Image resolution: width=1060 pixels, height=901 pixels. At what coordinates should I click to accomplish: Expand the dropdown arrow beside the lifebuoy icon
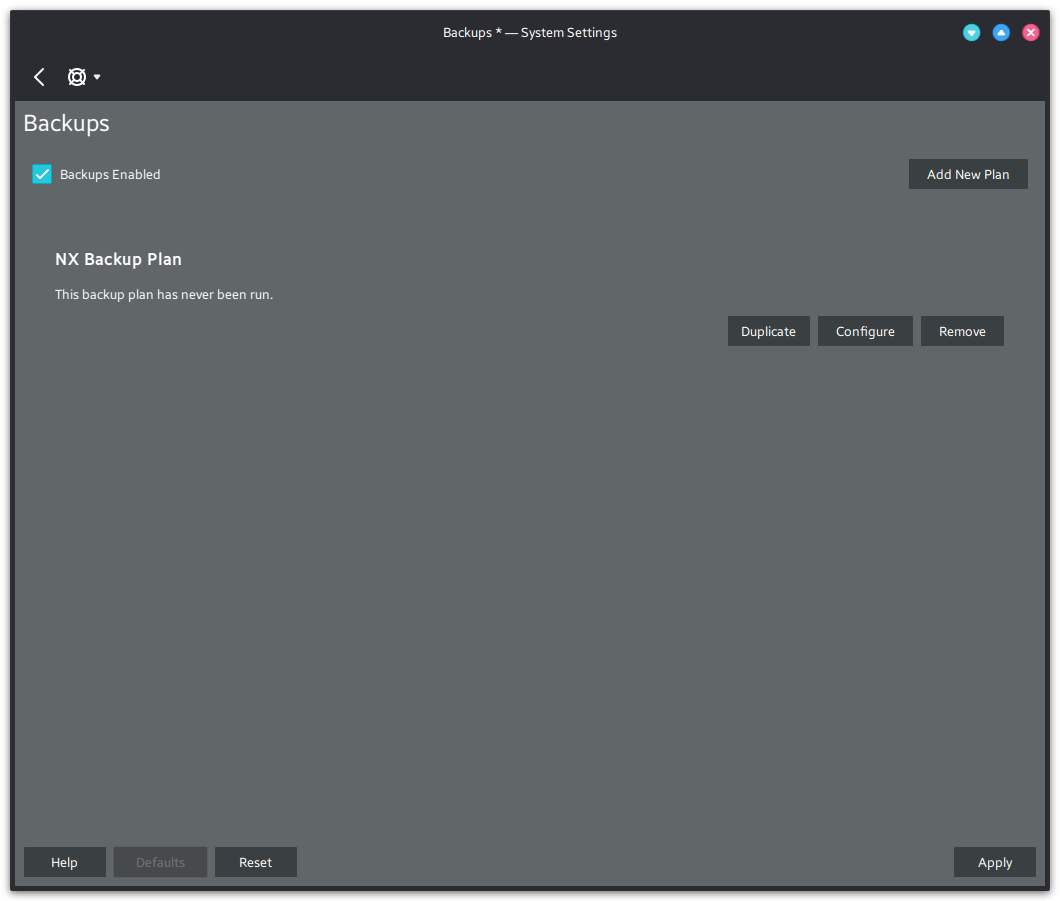click(x=97, y=77)
